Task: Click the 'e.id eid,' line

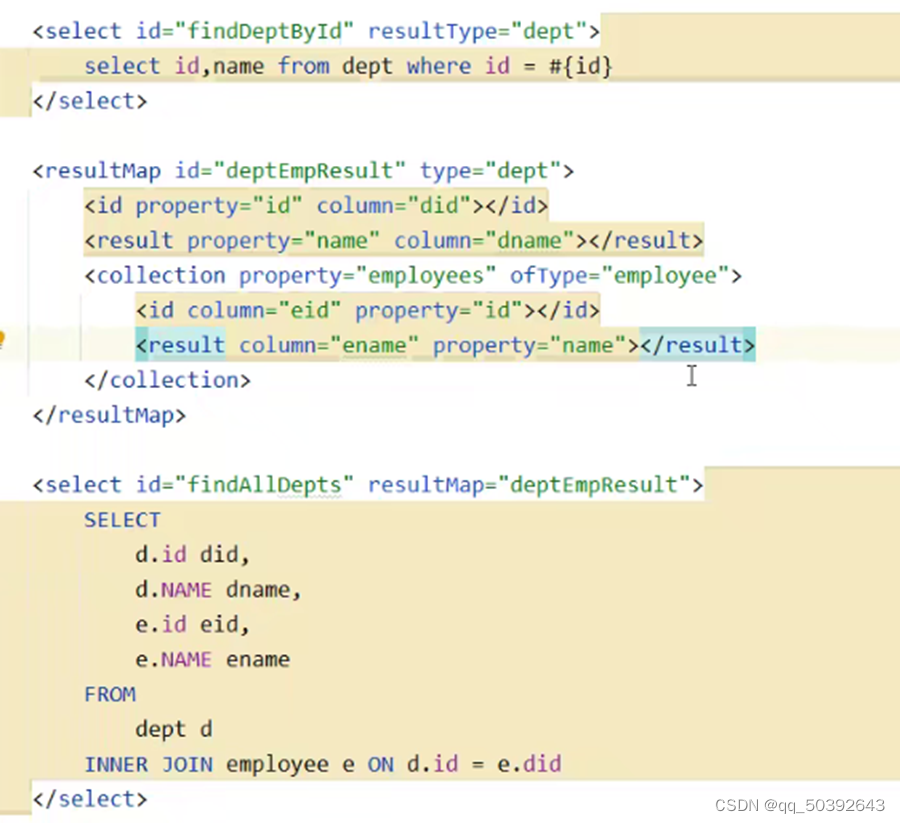Action: [192, 624]
